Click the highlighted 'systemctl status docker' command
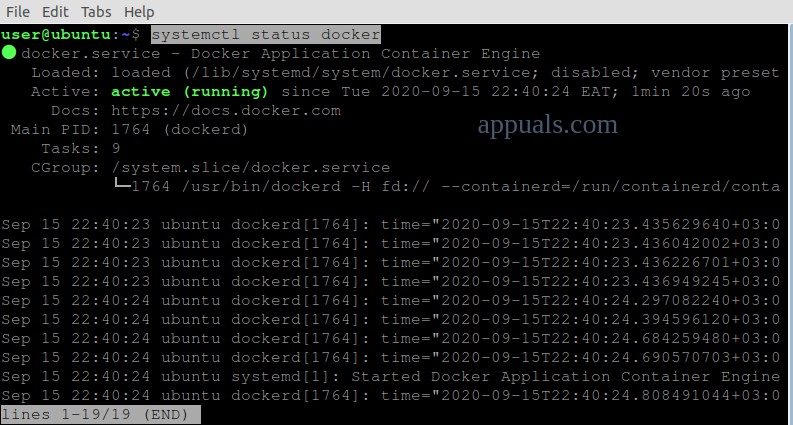 266,35
